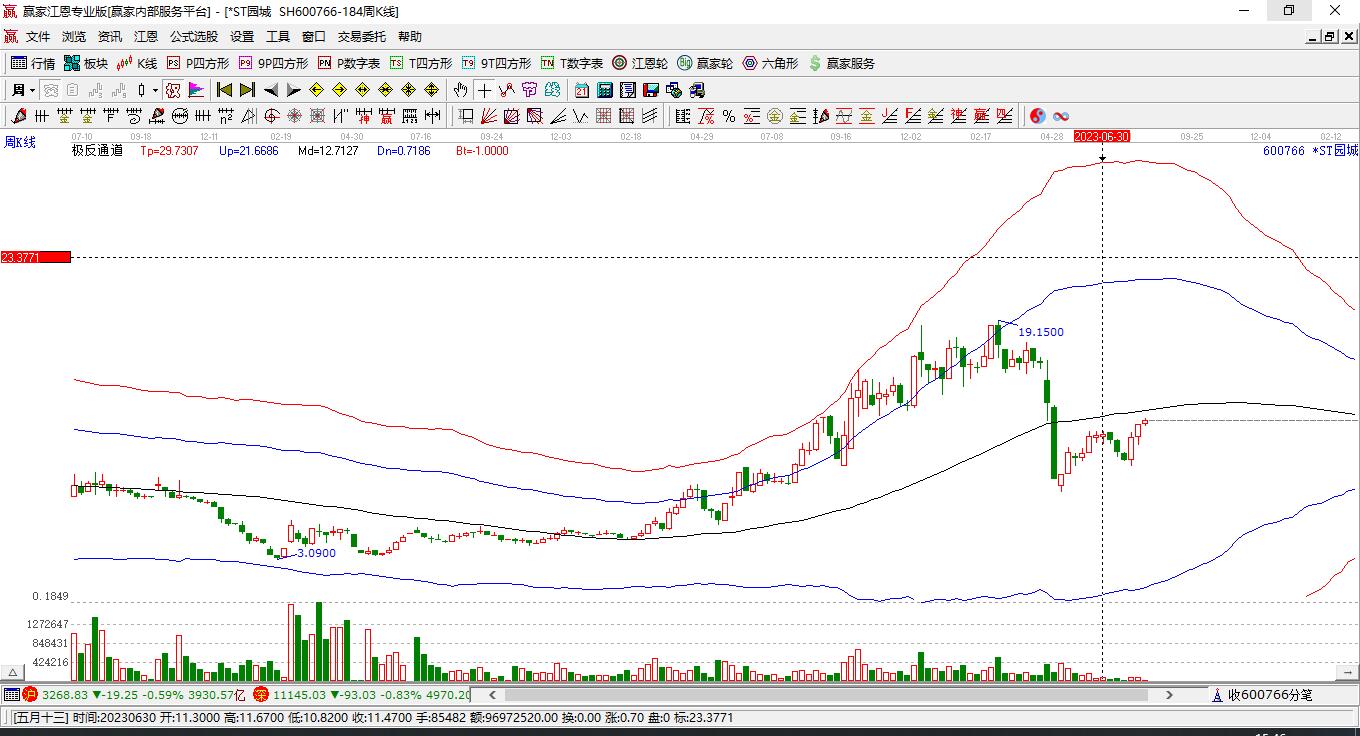Viewport: 1360px width, 736px height.
Task: Open the 板块 sector view
Action: click(x=86, y=63)
